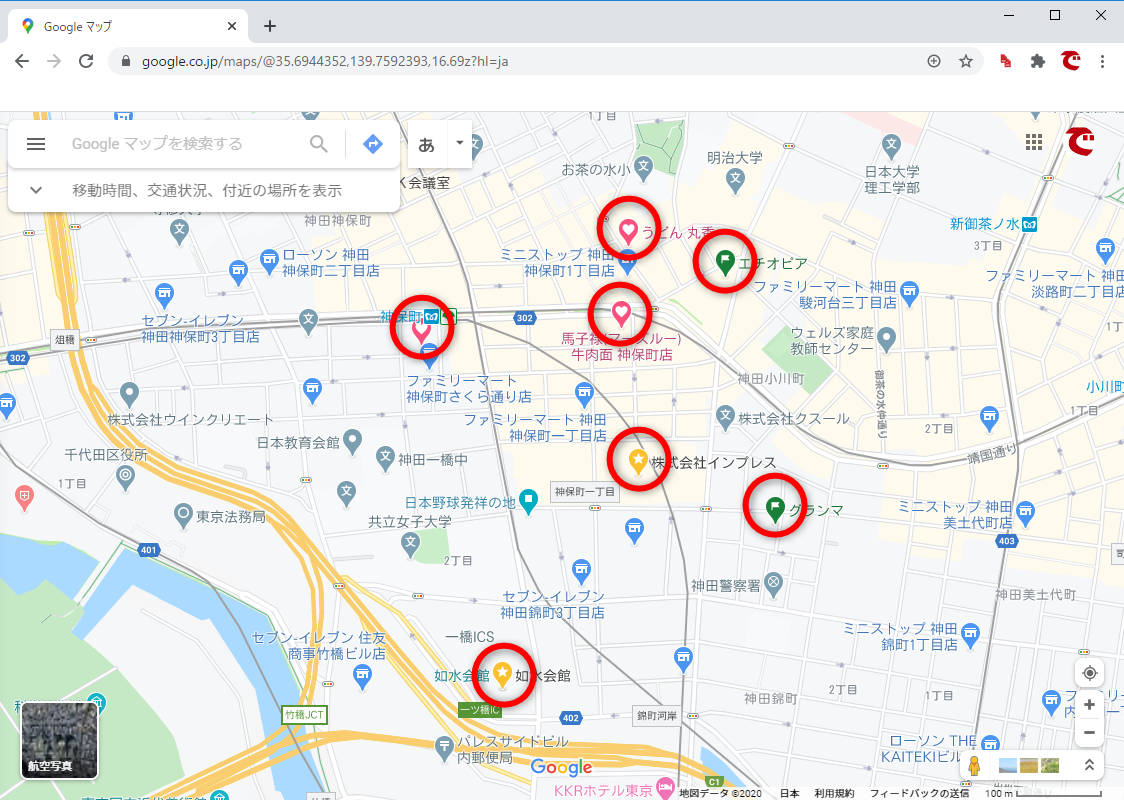Screen dimensions: 1124x800
Task: Click the show my location button
Action: click(x=1090, y=673)
